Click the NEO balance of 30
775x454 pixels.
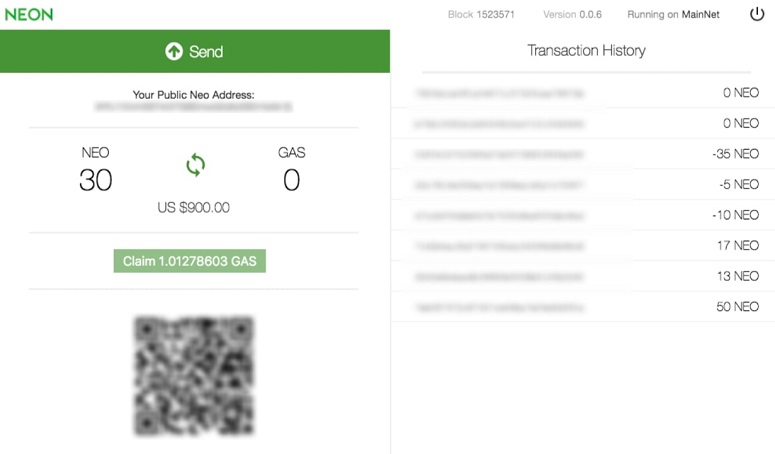(96, 181)
